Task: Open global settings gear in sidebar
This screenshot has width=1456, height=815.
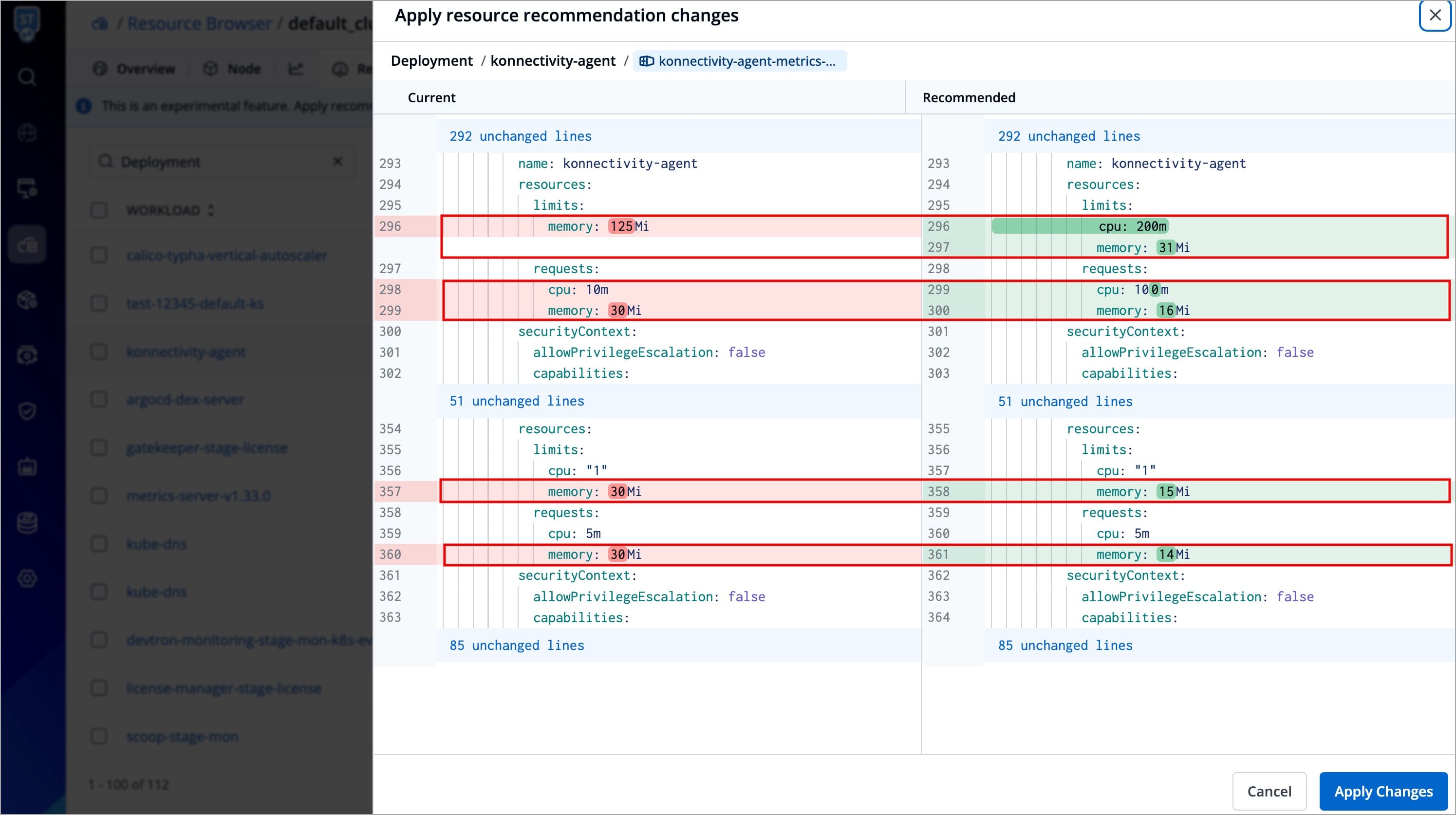Action: point(27,578)
